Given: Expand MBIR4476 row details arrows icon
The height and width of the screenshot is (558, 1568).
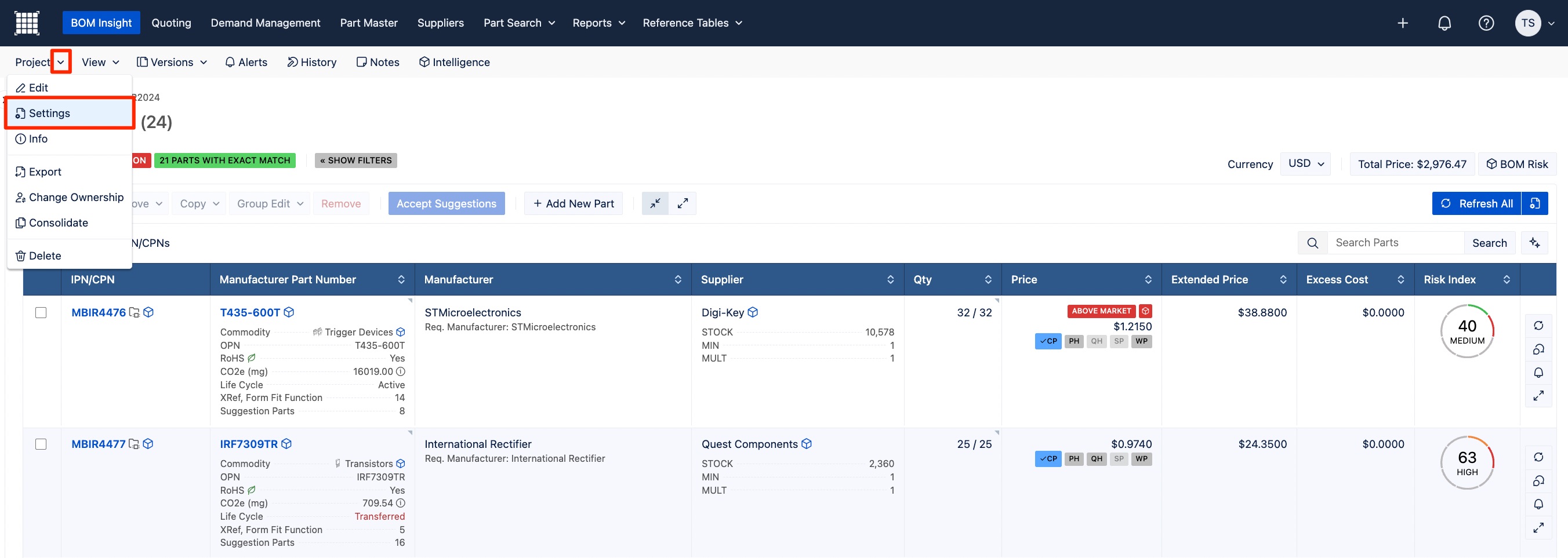Looking at the screenshot, I should pyautogui.click(x=1538, y=396).
